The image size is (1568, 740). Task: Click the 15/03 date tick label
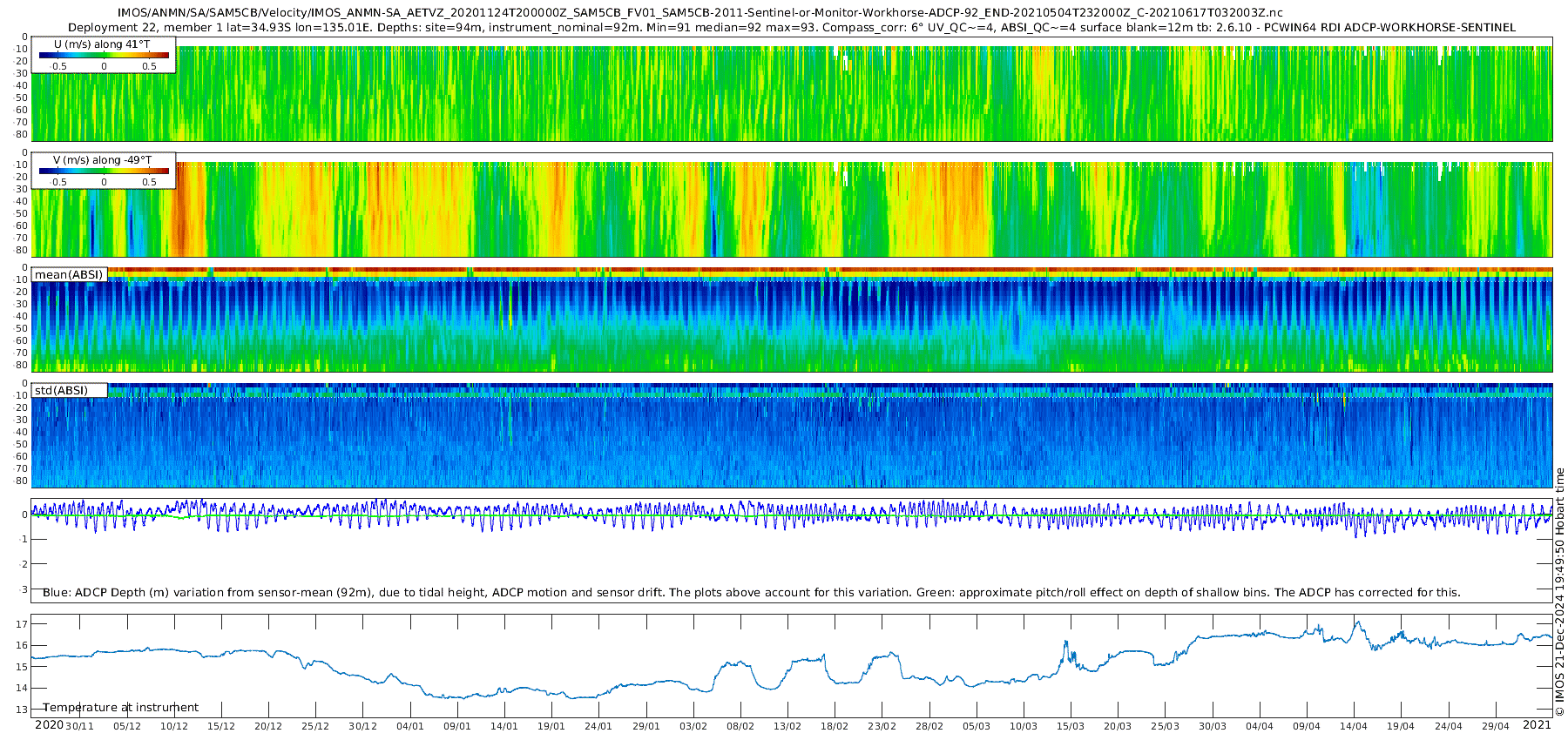[x=1071, y=726]
